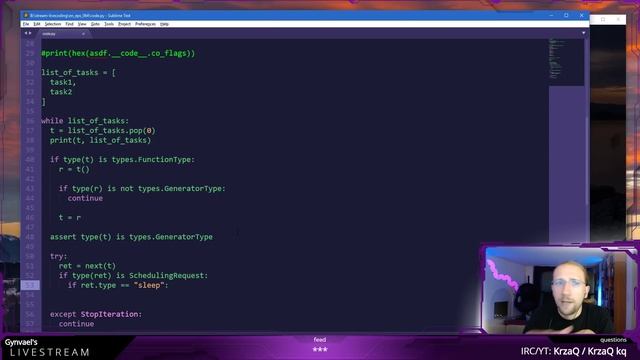Click "if type(r) is not types.GeneratorType:" line

[142, 189]
